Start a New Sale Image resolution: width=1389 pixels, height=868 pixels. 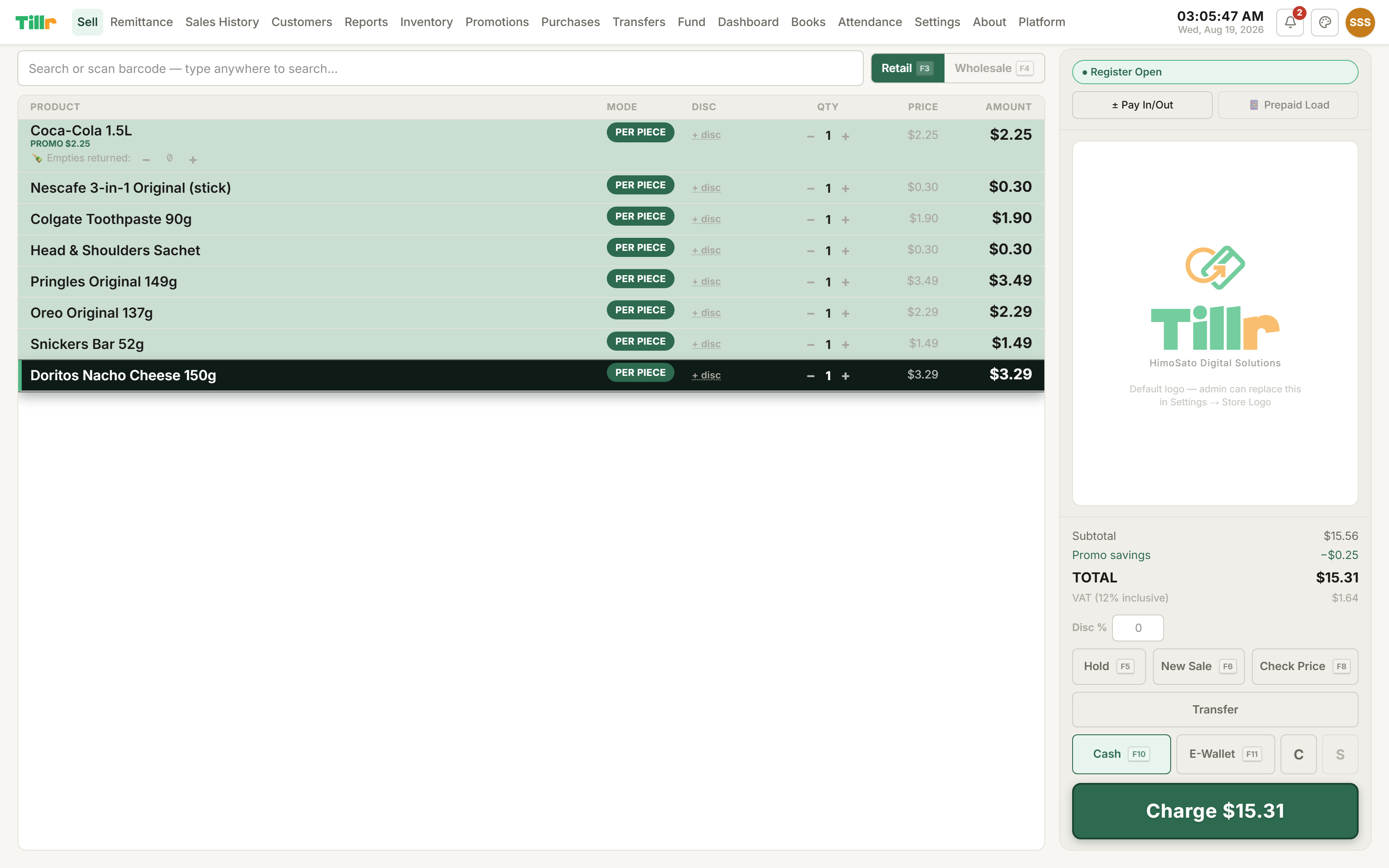1198,667
